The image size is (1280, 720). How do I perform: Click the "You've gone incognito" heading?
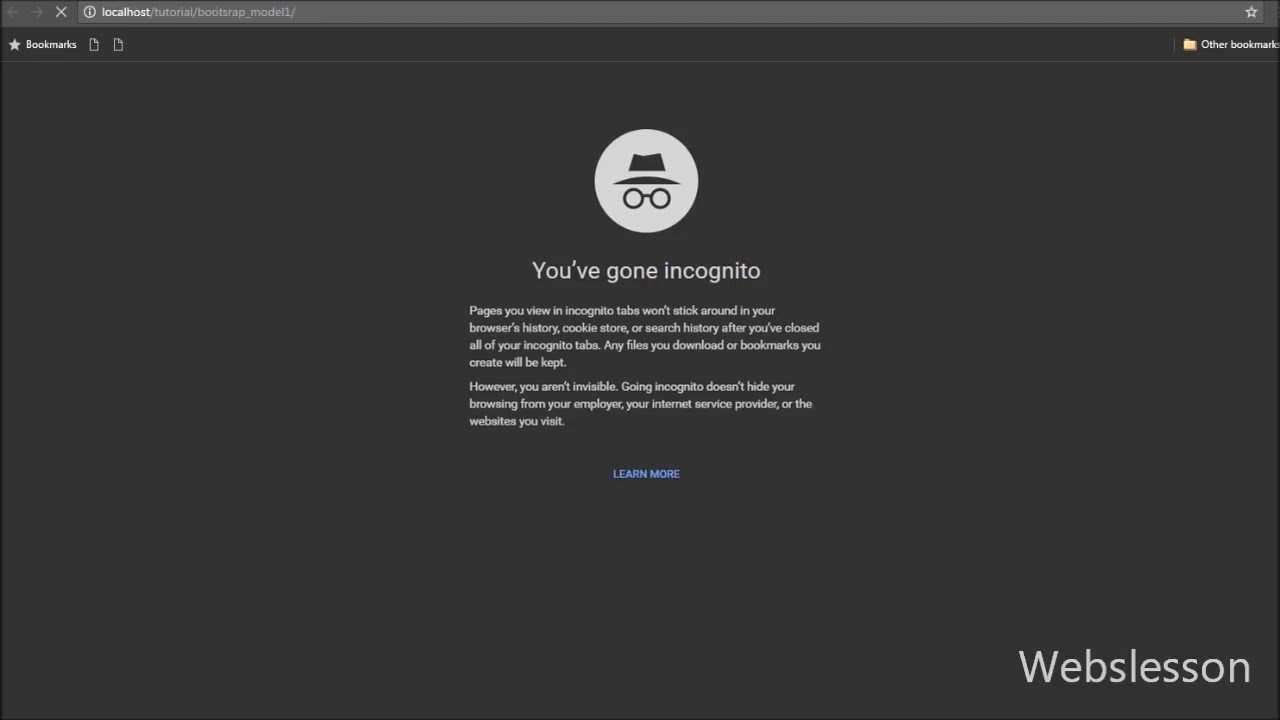pyautogui.click(x=646, y=271)
